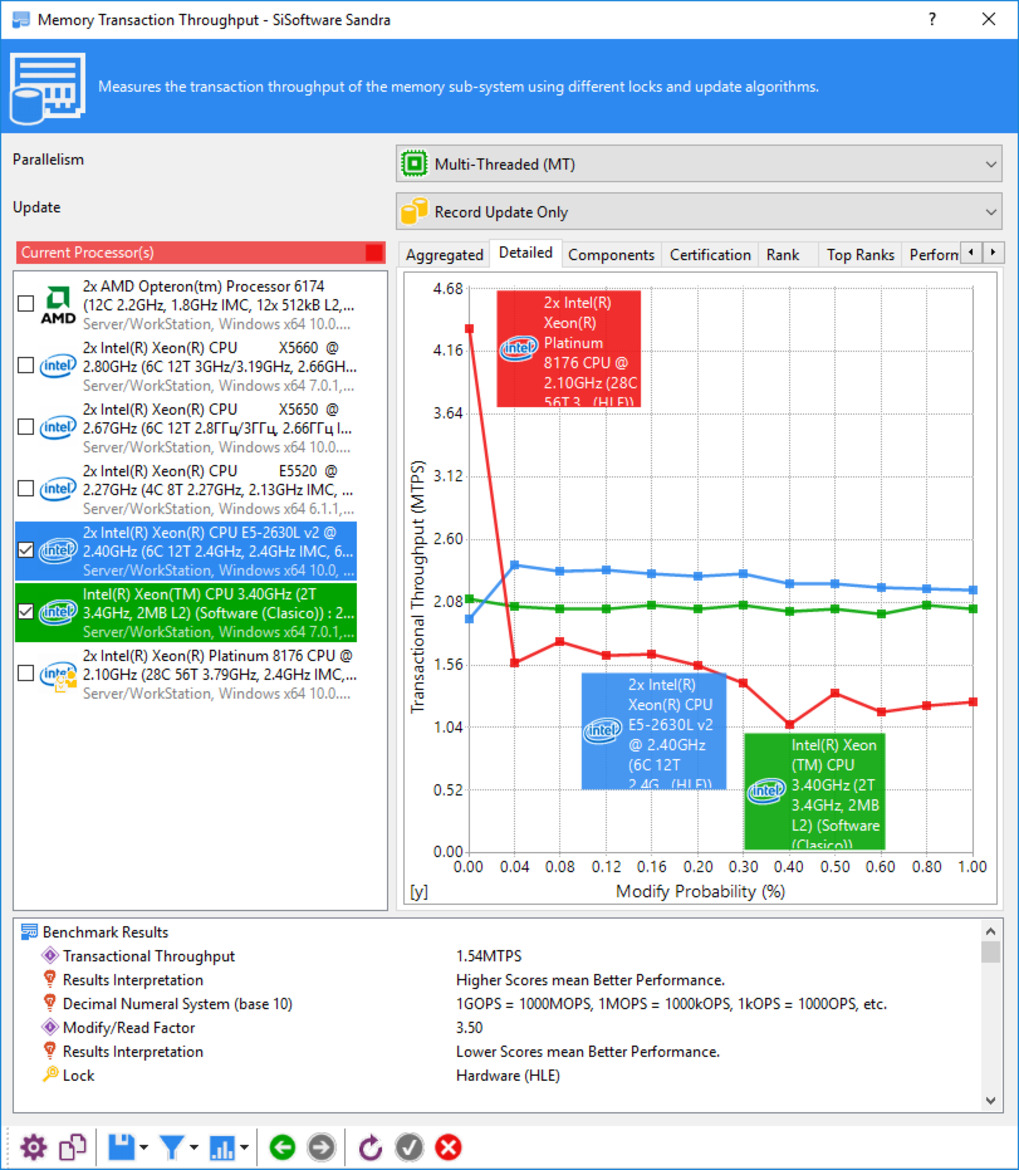Click the filter funnel icon
Image resolution: width=1019 pixels, height=1170 pixels.
tap(172, 1147)
